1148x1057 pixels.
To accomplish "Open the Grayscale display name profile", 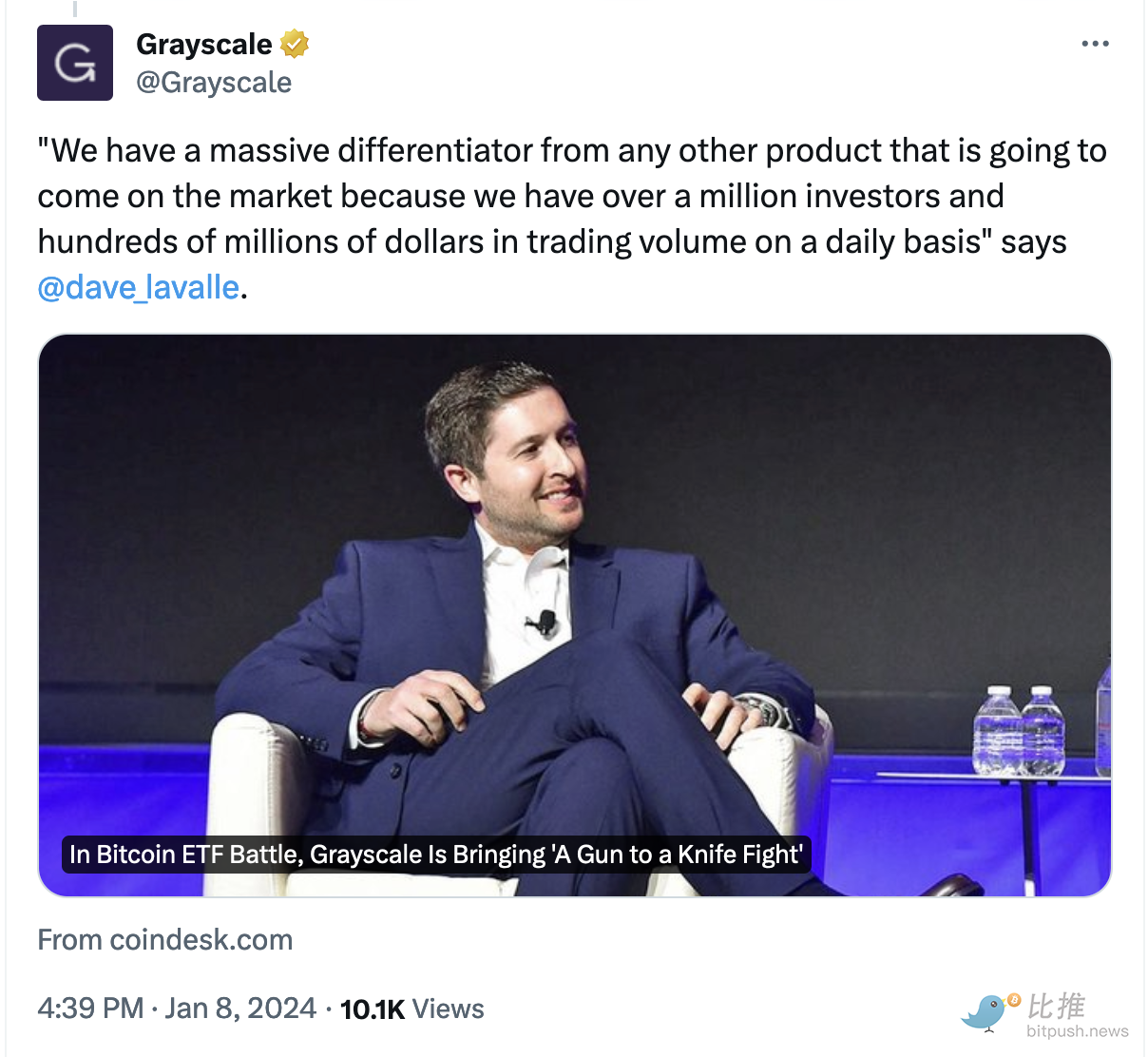I will coord(204,44).
